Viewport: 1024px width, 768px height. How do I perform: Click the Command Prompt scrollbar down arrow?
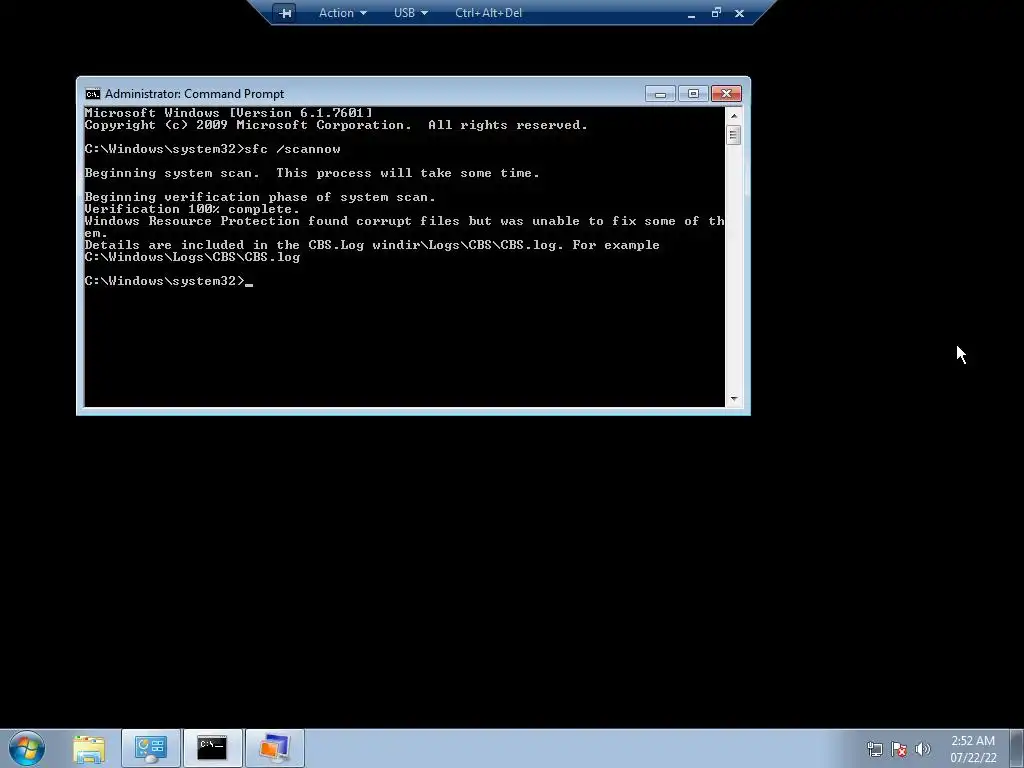[734, 398]
